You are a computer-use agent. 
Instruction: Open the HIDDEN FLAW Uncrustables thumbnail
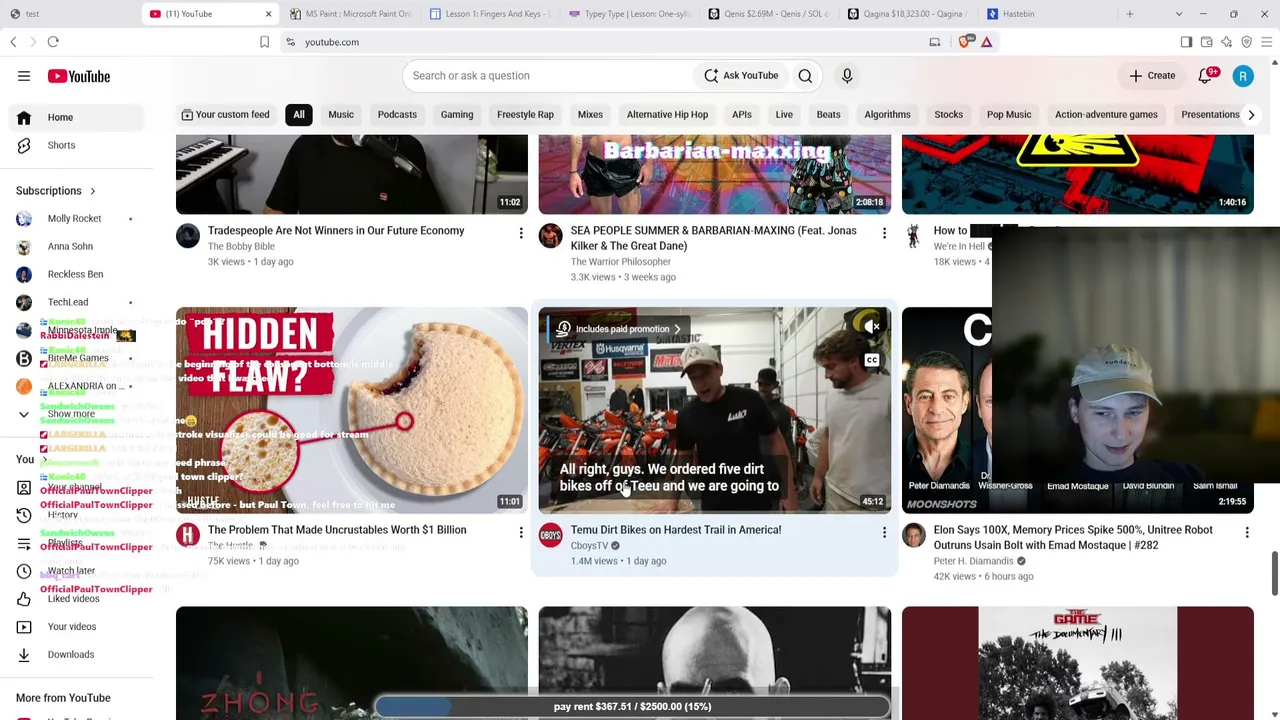(x=352, y=411)
